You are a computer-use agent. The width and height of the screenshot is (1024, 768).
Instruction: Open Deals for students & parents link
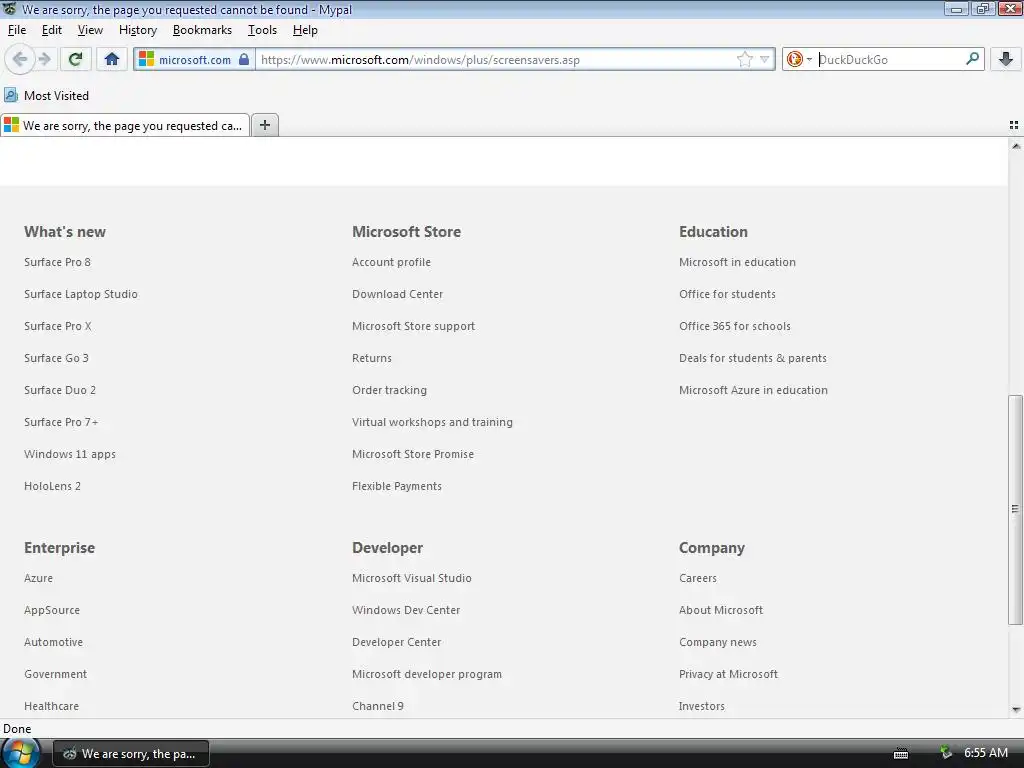tap(752, 358)
